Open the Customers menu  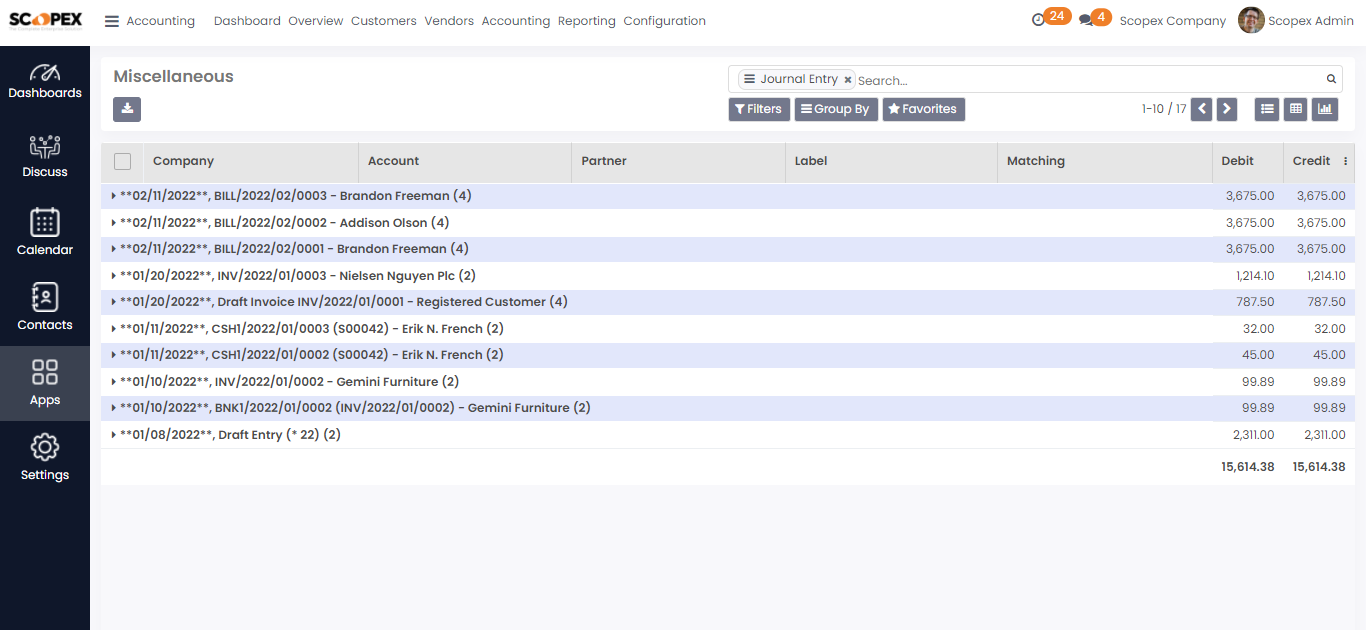[x=384, y=21]
